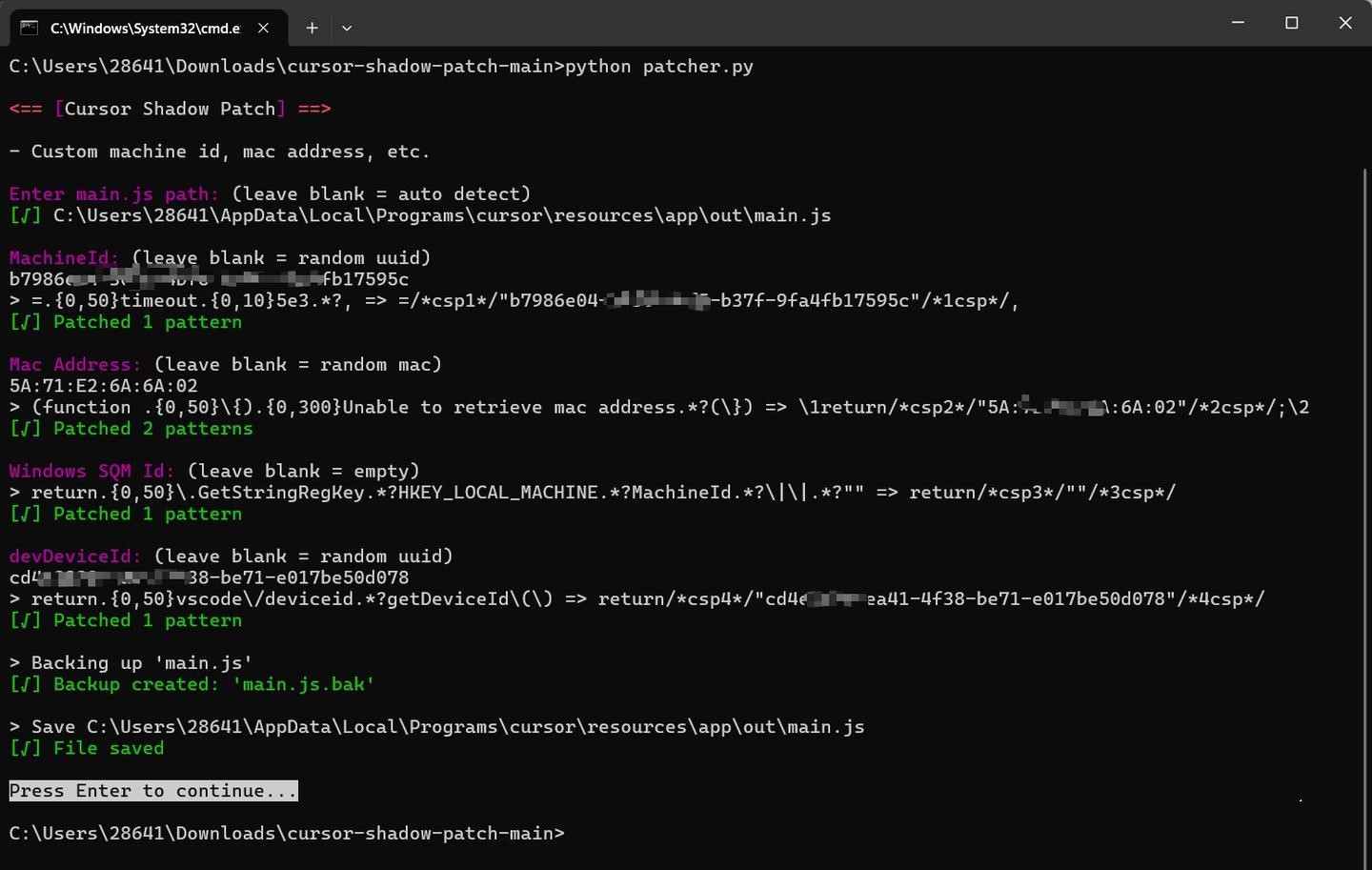Maximize the terminal window
1372x870 pixels.
click(1291, 22)
